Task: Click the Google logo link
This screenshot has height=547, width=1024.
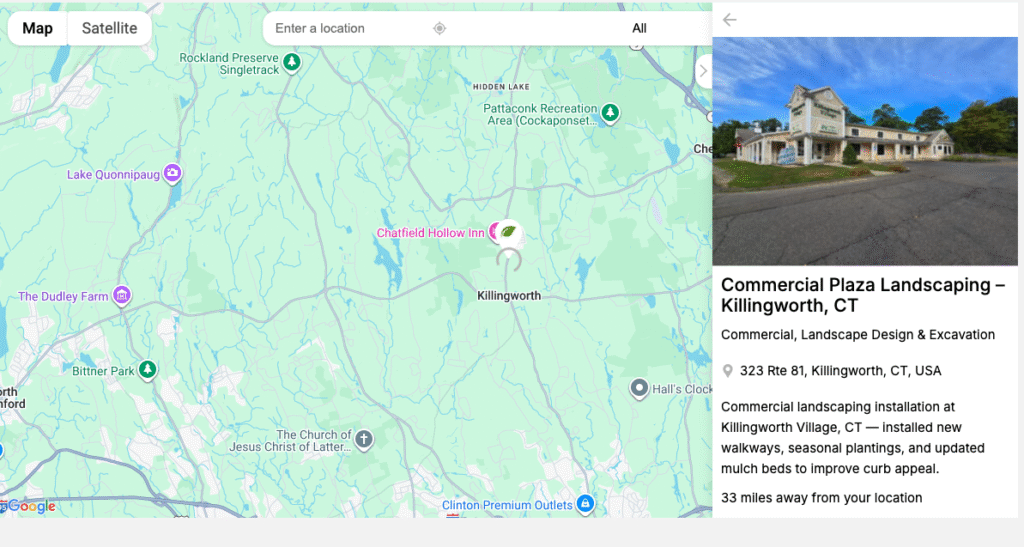Action: (31, 506)
